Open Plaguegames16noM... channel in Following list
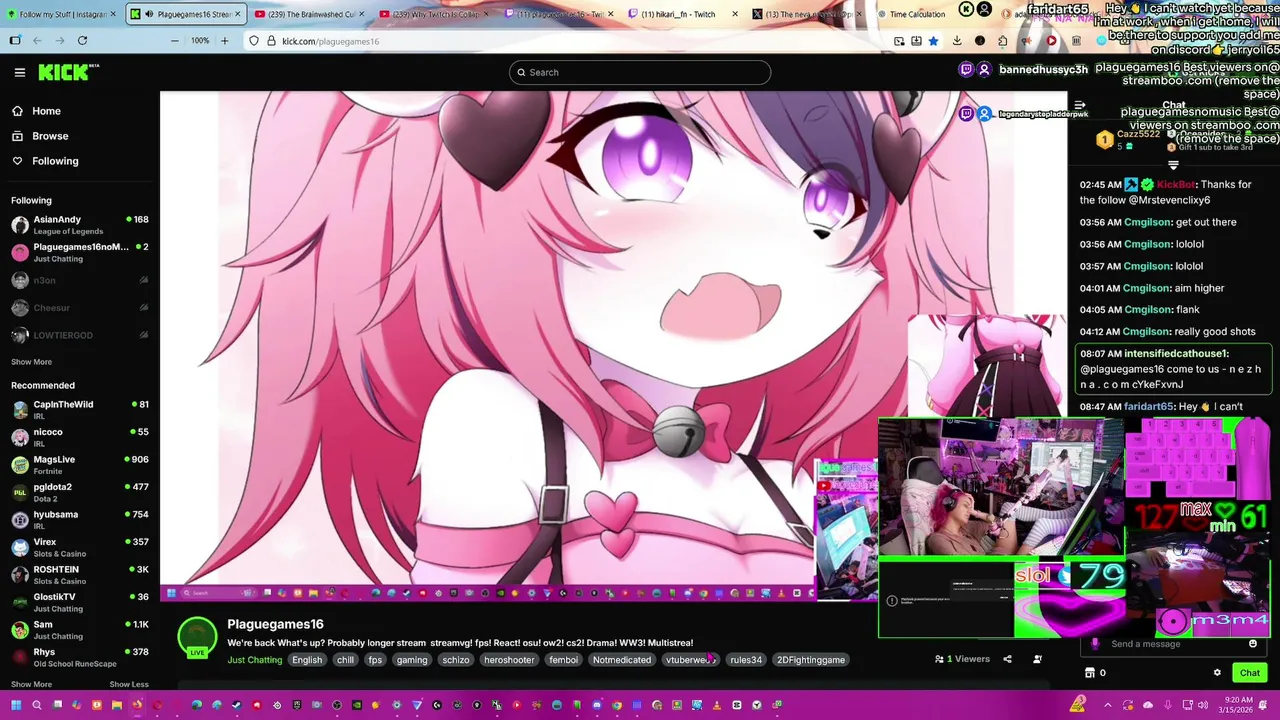The width and height of the screenshot is (1280, 720). [x=80, y=252]
